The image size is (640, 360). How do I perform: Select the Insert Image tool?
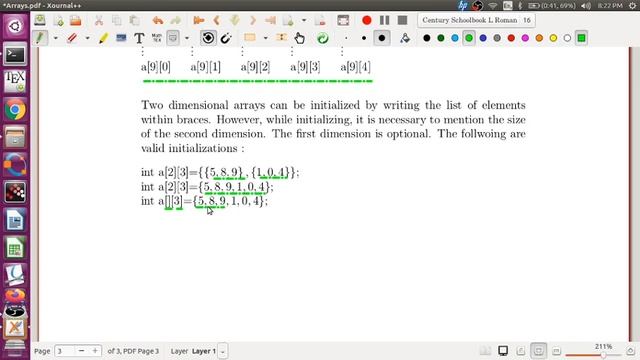121,38
